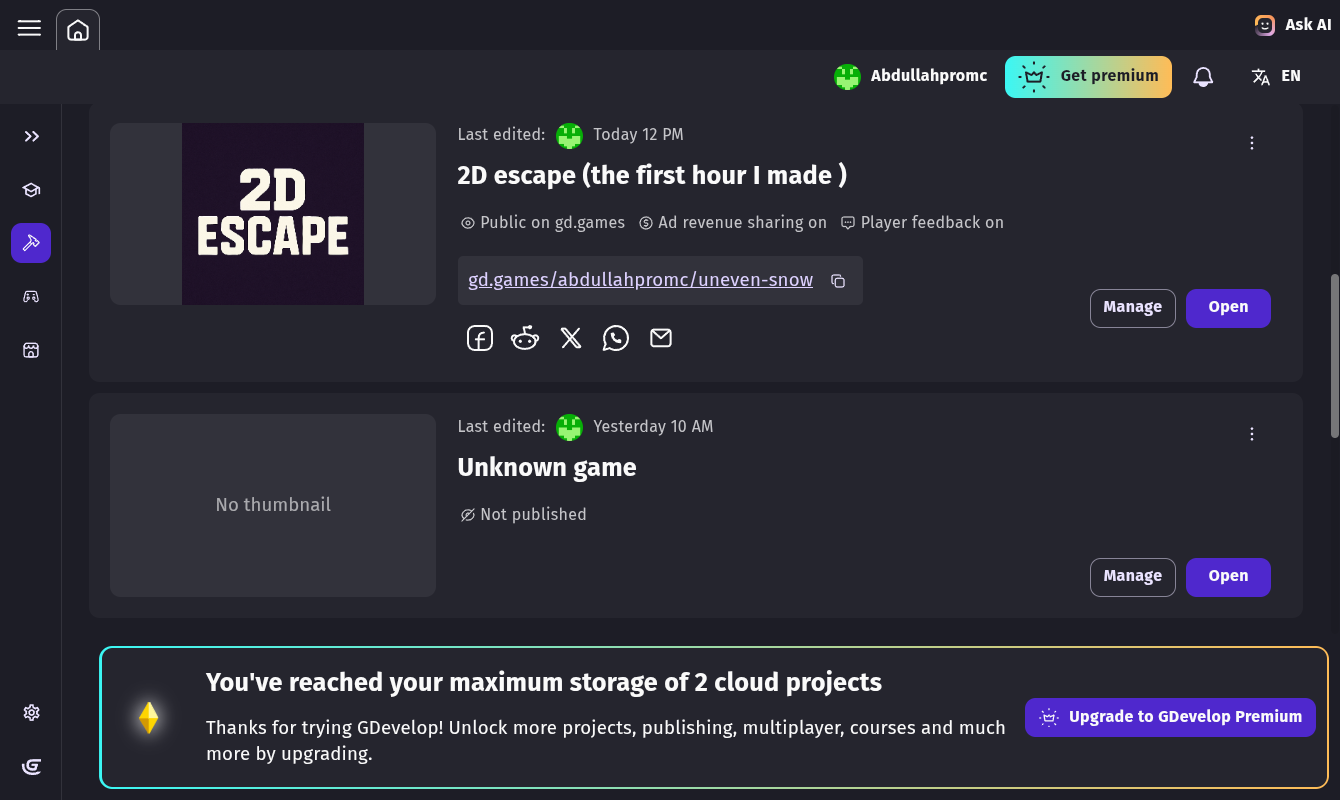The image size is (1340, 800).
Task: Click Upgrade to GDevelop Premium button
Action: click(1170, 717)
